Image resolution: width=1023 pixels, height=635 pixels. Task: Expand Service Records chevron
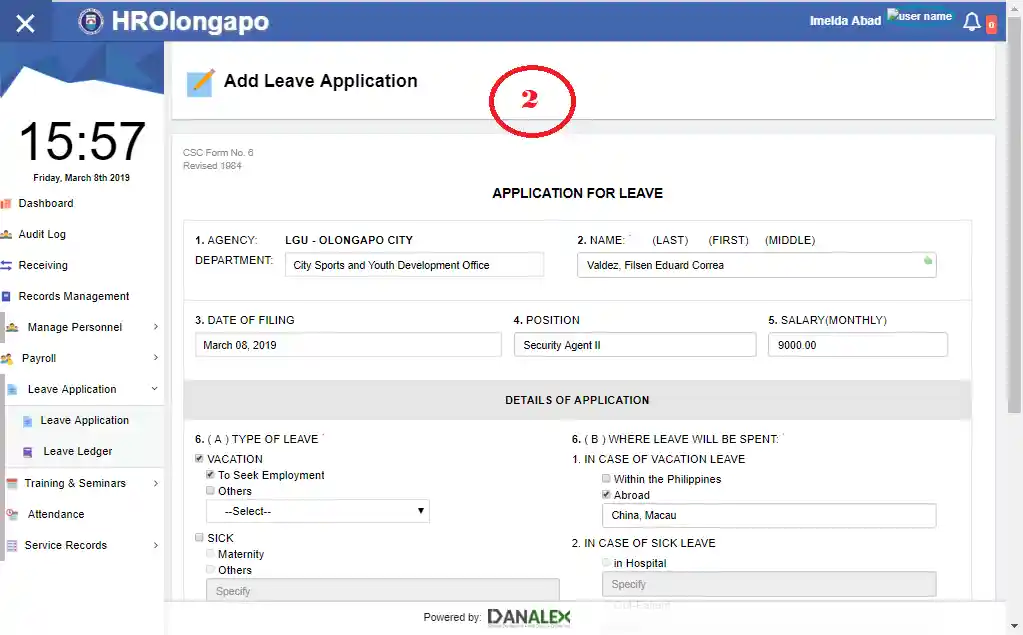pyautogui.click(x=156, y=546)
